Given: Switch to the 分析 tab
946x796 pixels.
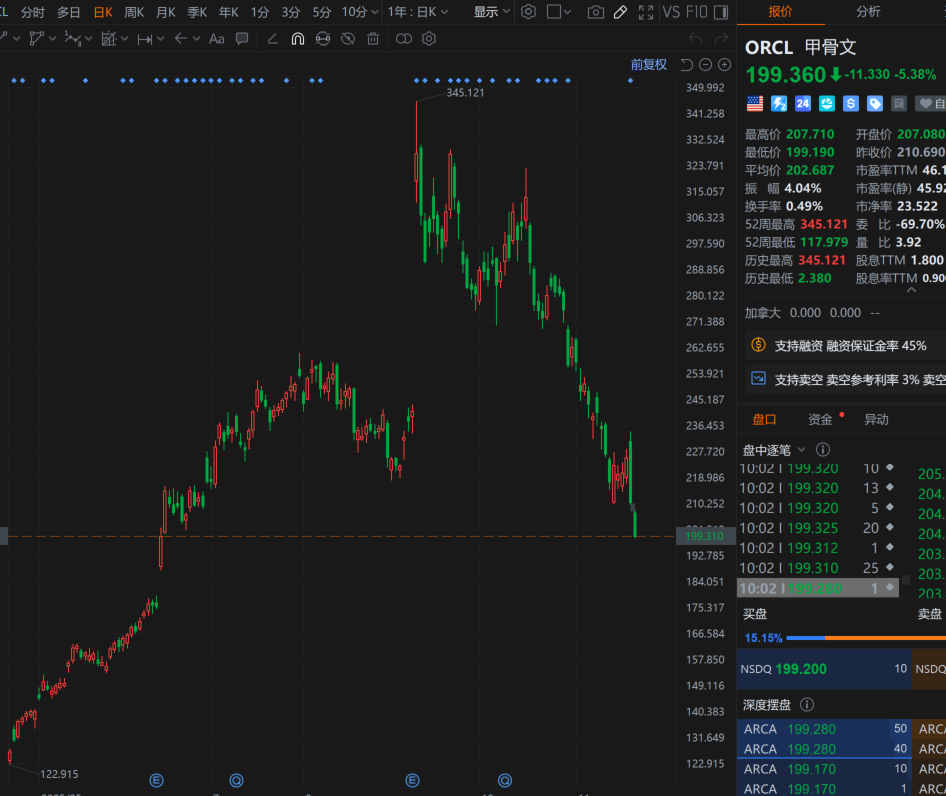Looking at the screenshot, I should click(868, 12).
